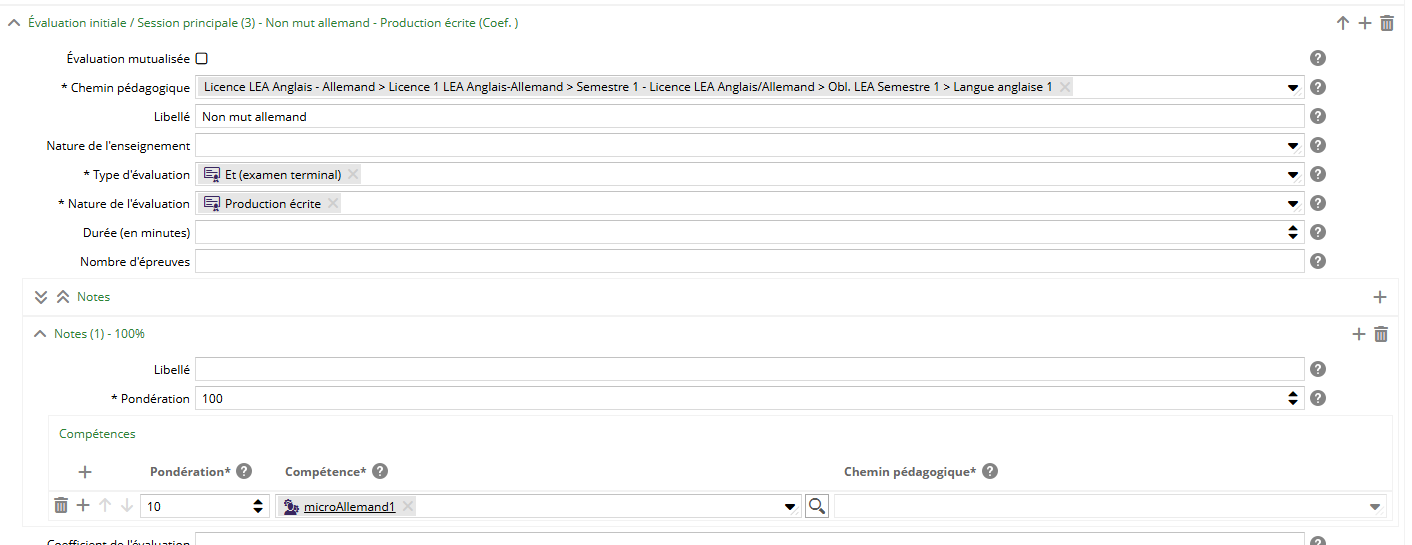Expand all notes with double-down chevron
This screenshot has height=545, width=1412.
coord(41,297)
